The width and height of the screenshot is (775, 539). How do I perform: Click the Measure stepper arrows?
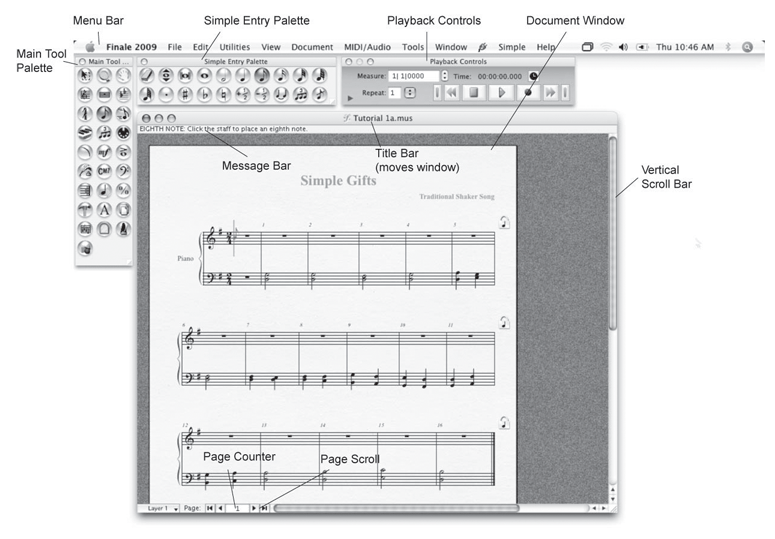click(x=444, y=76)
